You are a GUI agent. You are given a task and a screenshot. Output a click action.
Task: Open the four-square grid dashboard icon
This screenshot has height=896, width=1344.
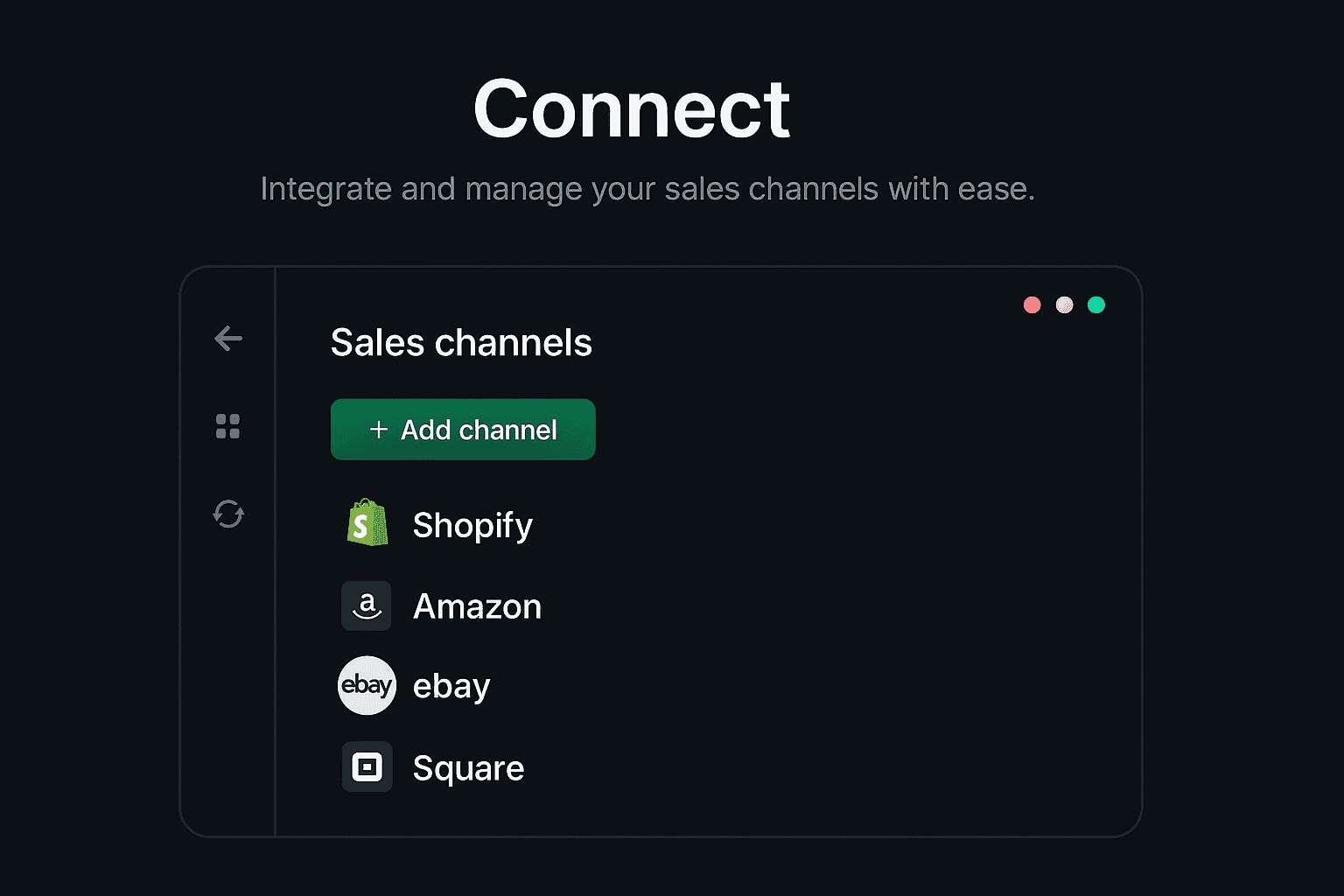point(227,426)
